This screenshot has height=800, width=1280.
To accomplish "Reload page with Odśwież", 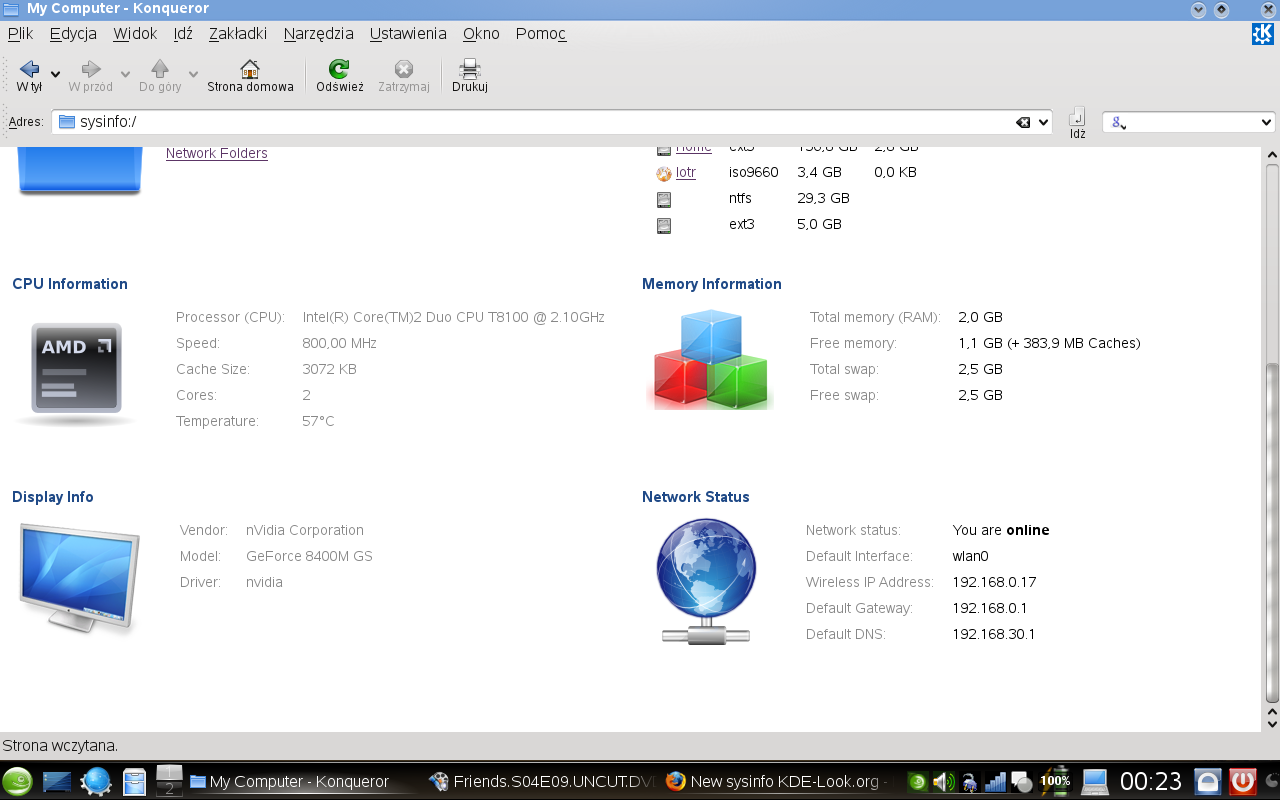I will [340, 76].
